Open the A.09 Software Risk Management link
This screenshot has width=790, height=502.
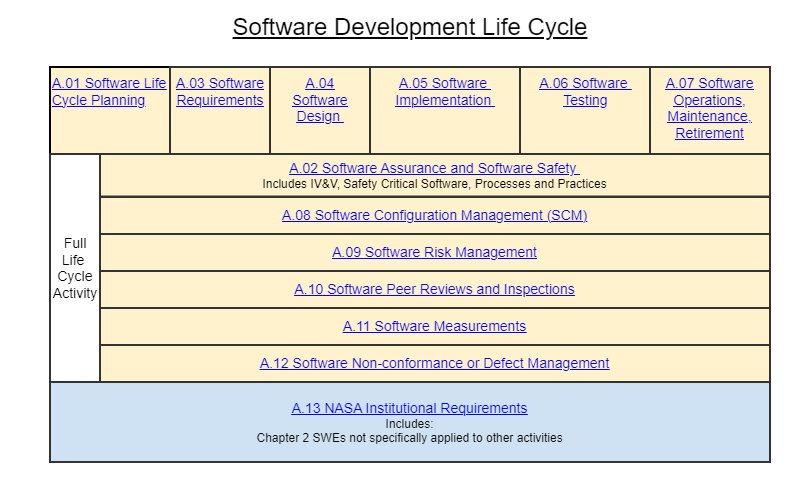click(434, 252)
